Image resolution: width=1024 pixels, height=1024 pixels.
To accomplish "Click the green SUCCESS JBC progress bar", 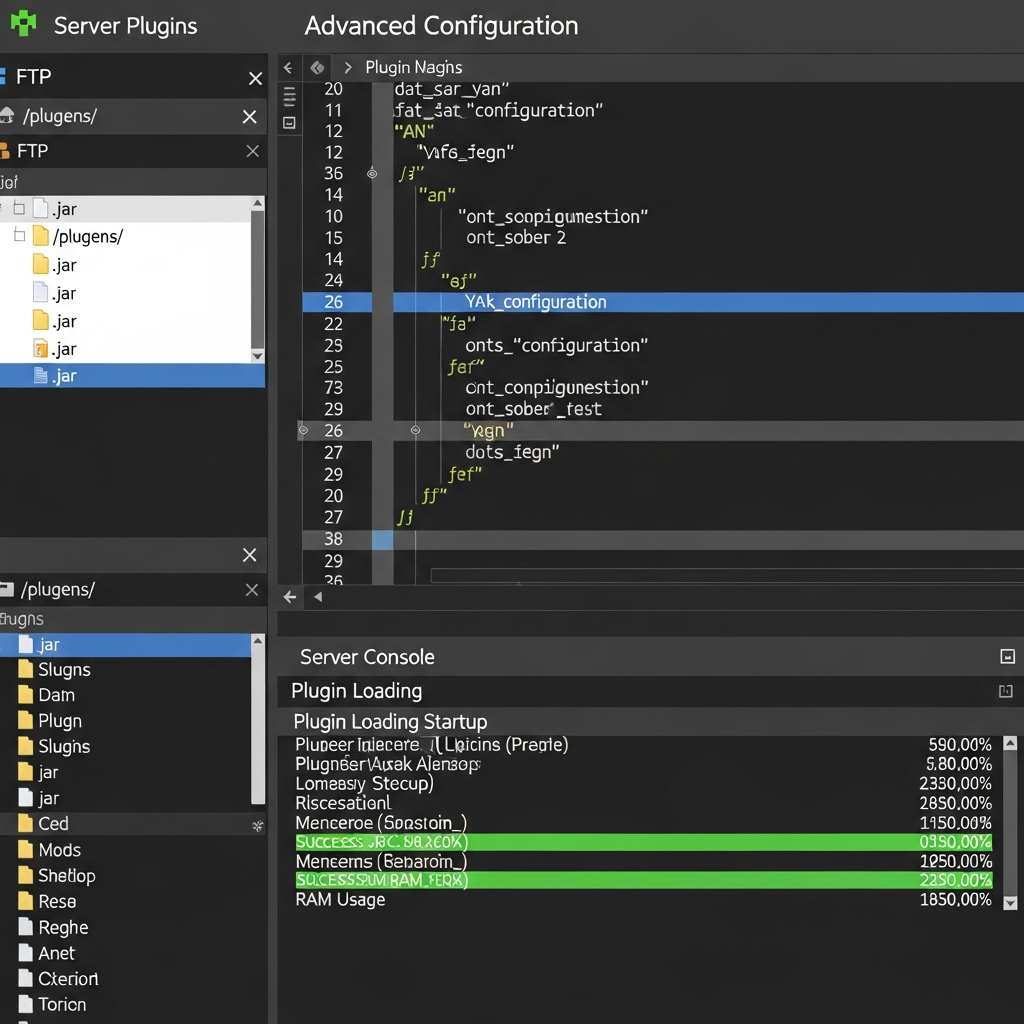I will coord(643,842).
